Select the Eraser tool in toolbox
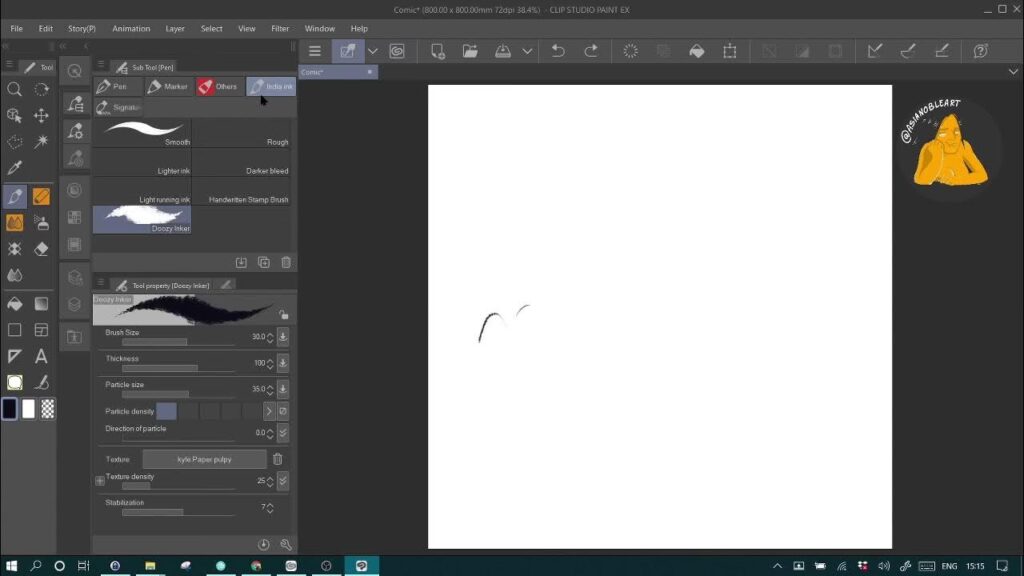The width and height of the screenshot is (1024, 576). pos(41,249)
